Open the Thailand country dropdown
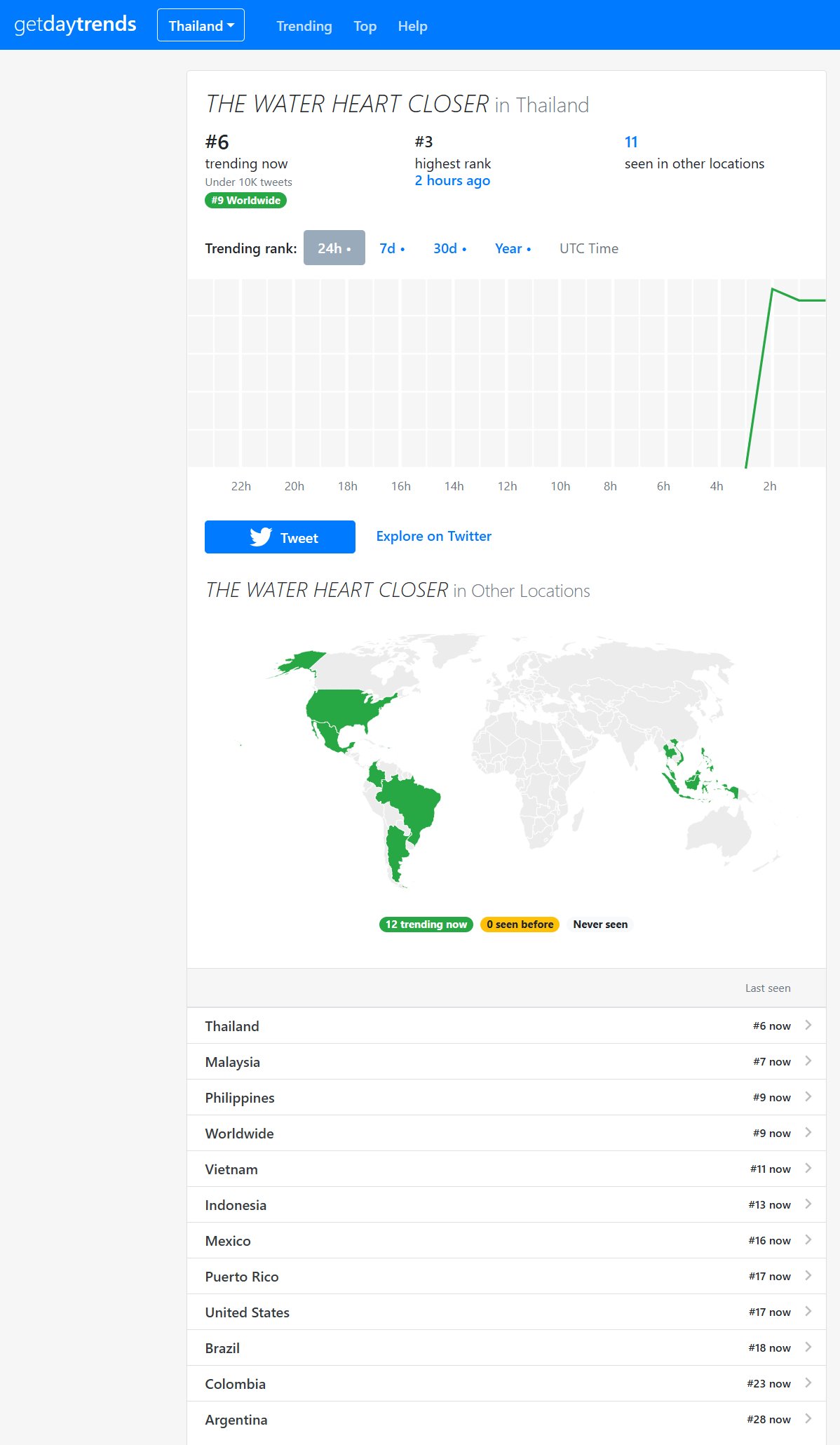 pos(201,25)
